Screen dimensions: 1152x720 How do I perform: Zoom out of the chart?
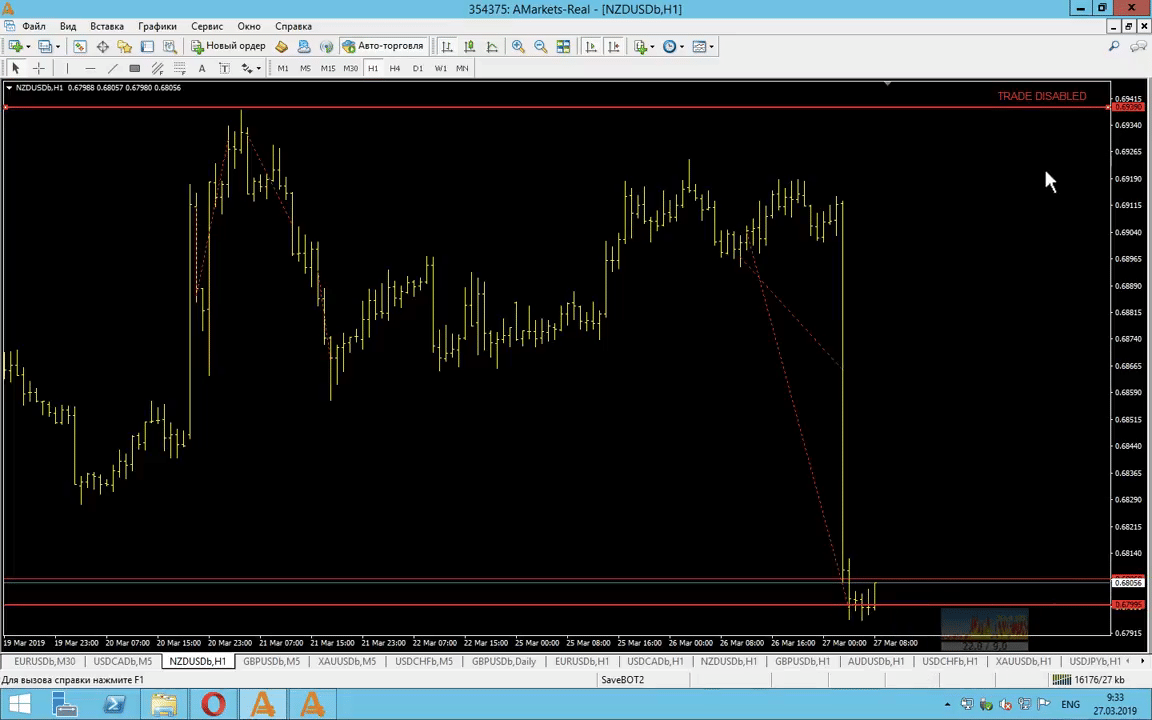click(x=541, y=46)
